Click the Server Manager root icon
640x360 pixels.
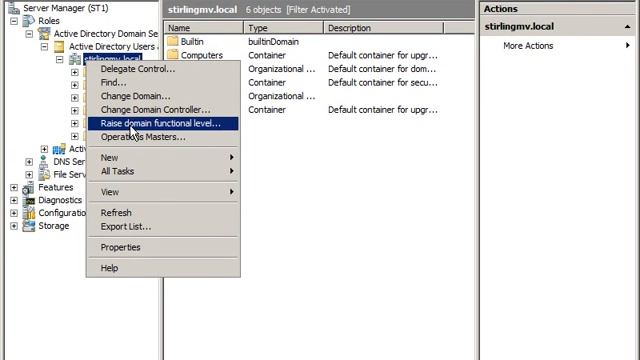(x=13, y=8)
